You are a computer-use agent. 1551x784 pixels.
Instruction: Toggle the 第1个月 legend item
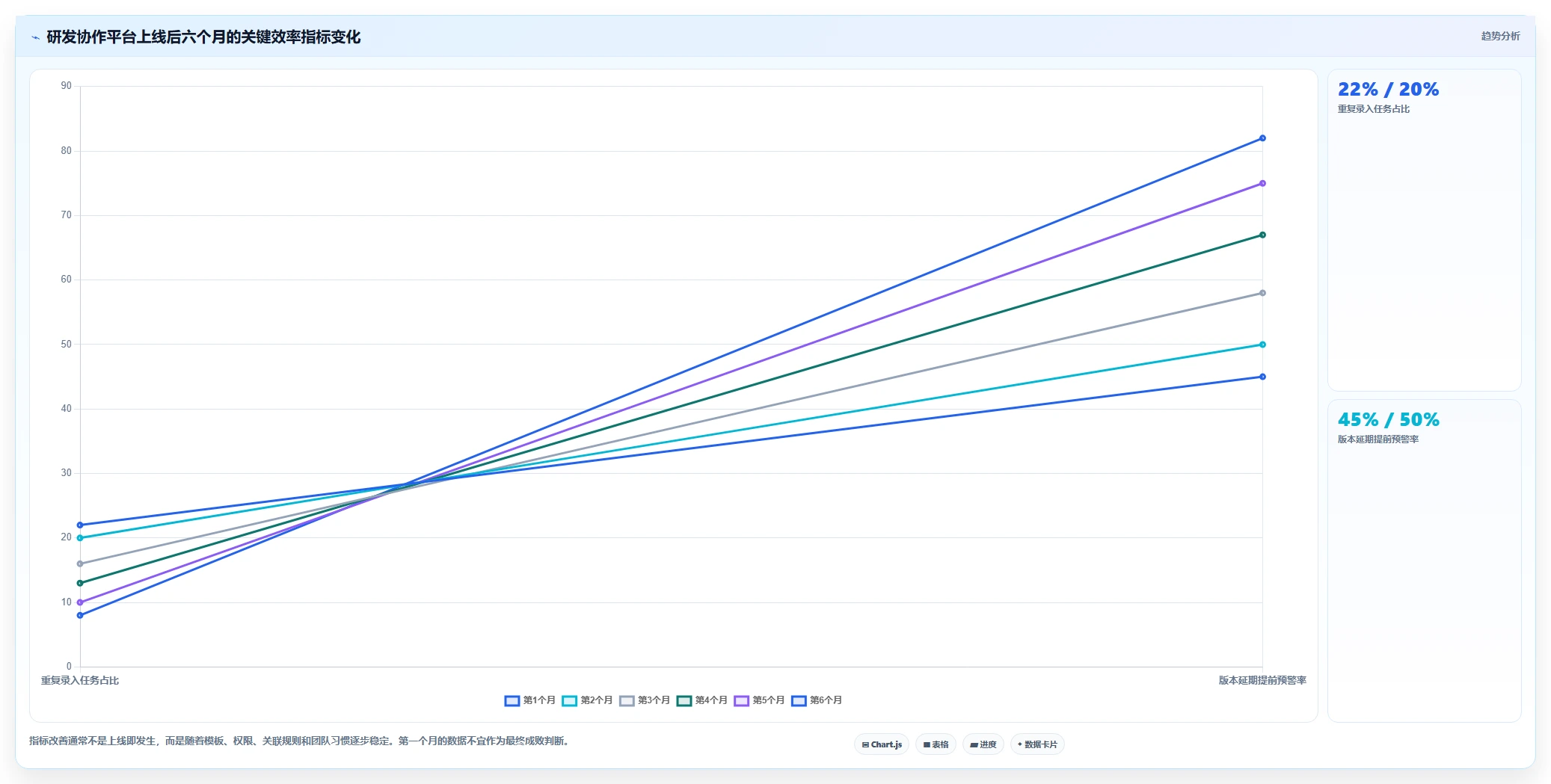[530, 700]
